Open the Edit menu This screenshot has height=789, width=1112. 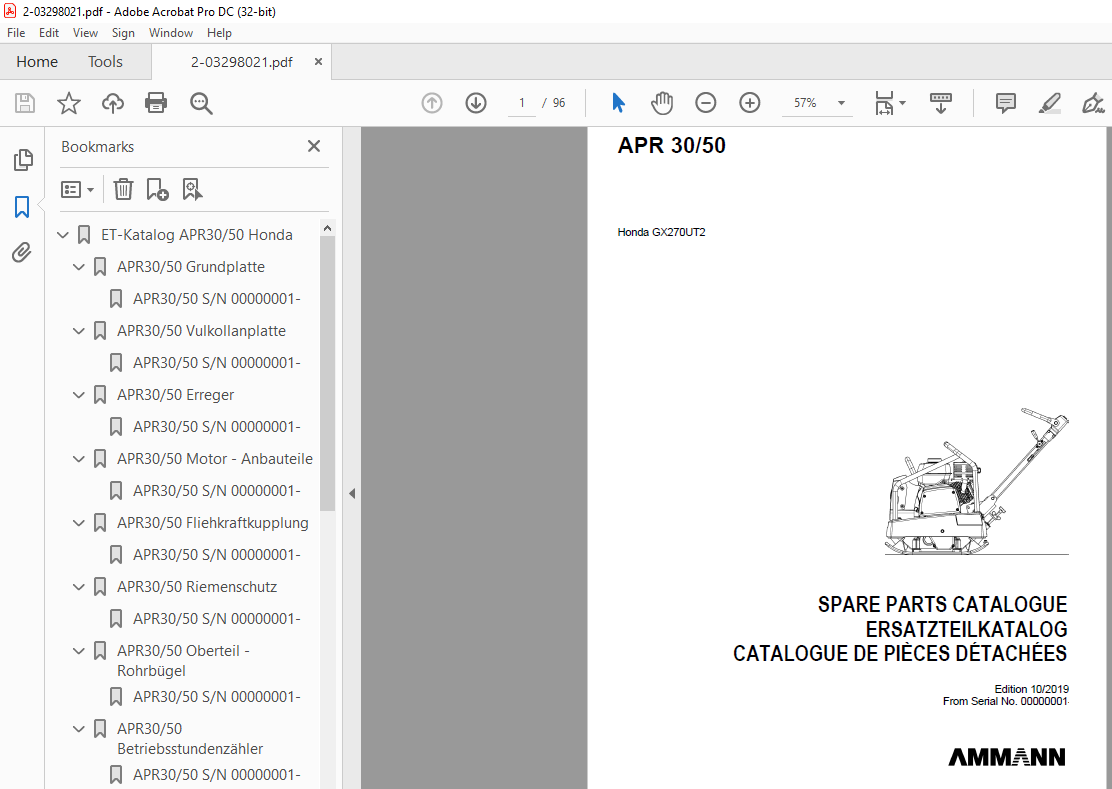pos(49,33)
